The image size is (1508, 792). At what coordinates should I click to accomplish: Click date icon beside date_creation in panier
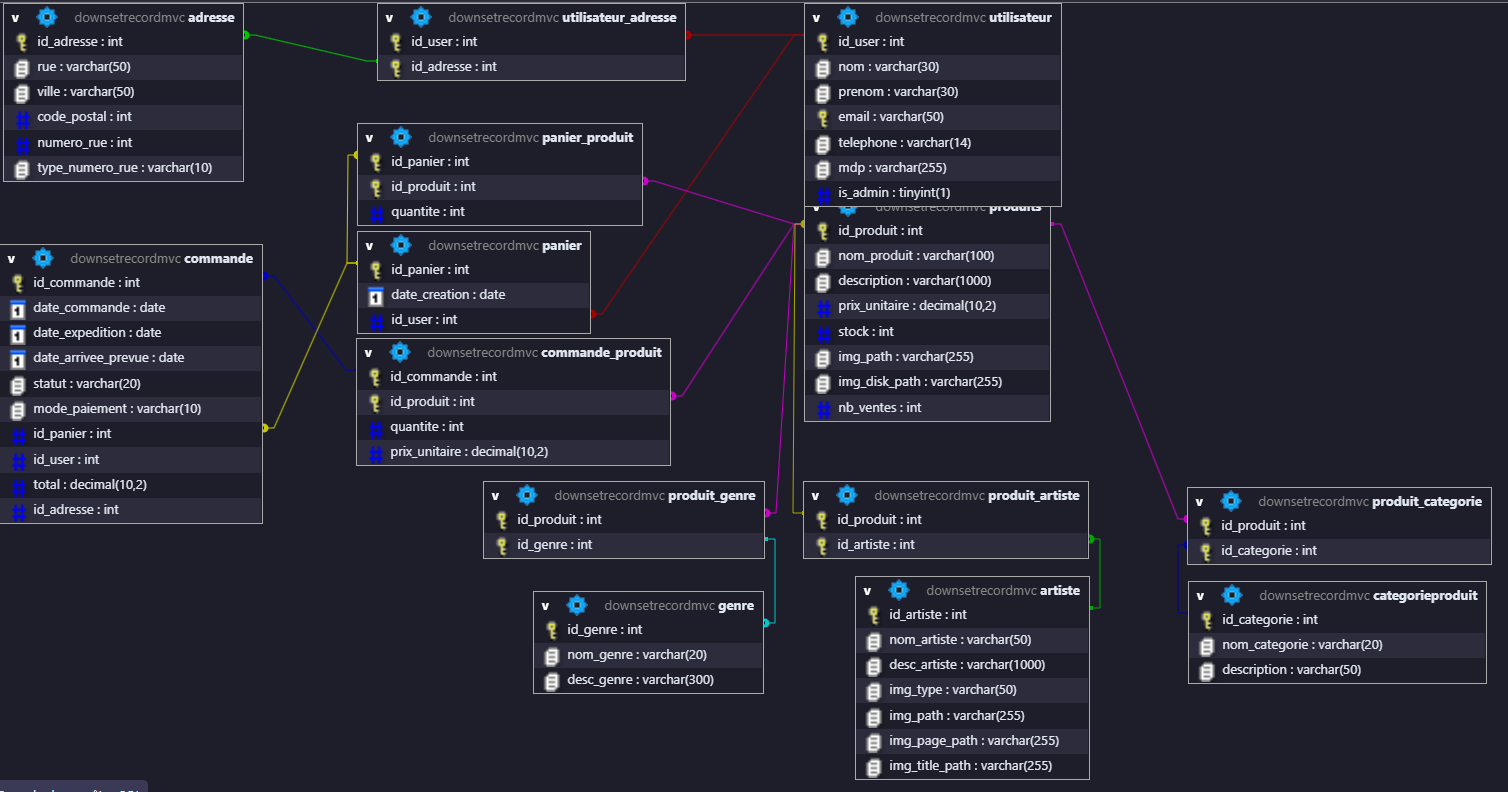coord(376,295)
